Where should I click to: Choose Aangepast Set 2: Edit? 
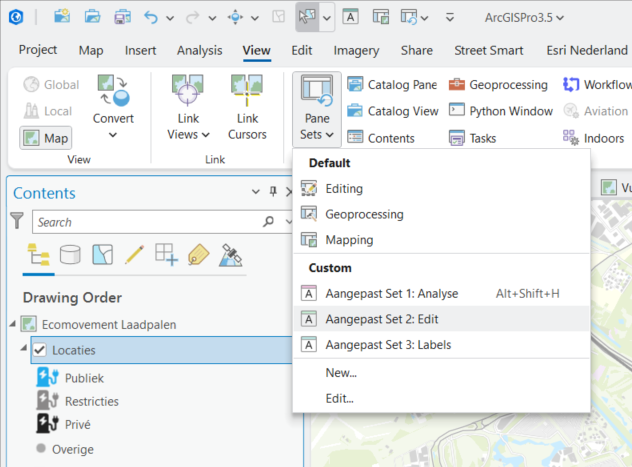[x=381, y=319]
